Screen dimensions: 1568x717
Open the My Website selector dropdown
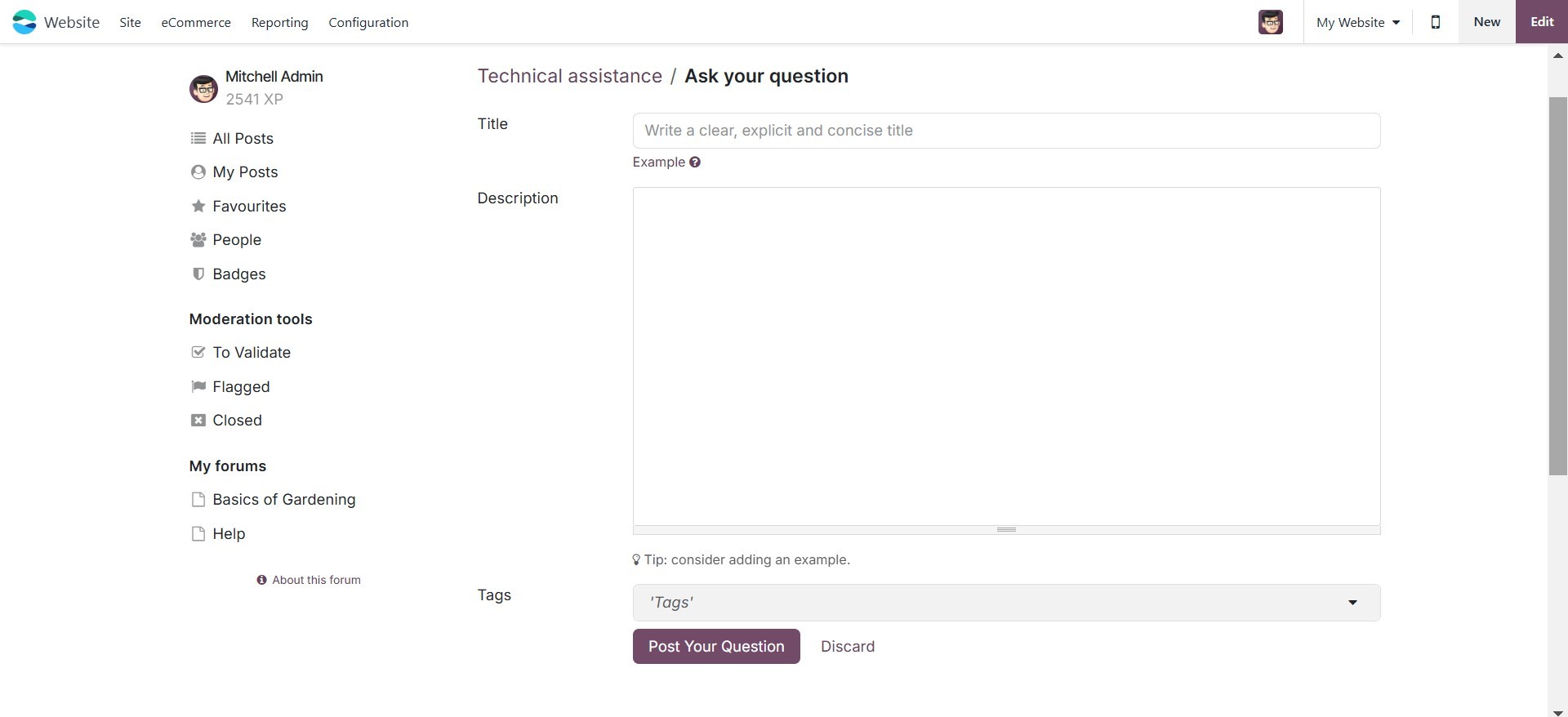(x=1357, y=22)
